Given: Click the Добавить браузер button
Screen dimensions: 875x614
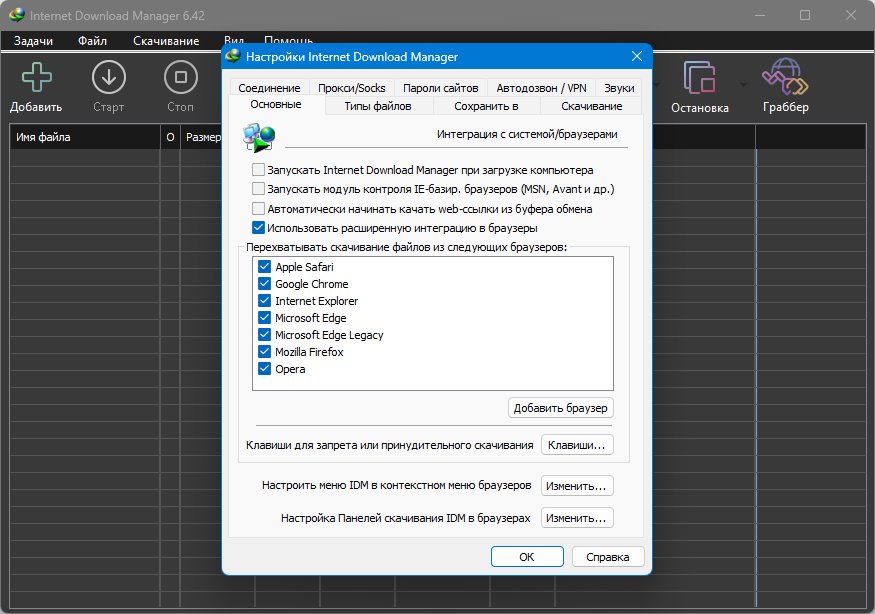Looking at the screenshot, I should pos(560,408).
